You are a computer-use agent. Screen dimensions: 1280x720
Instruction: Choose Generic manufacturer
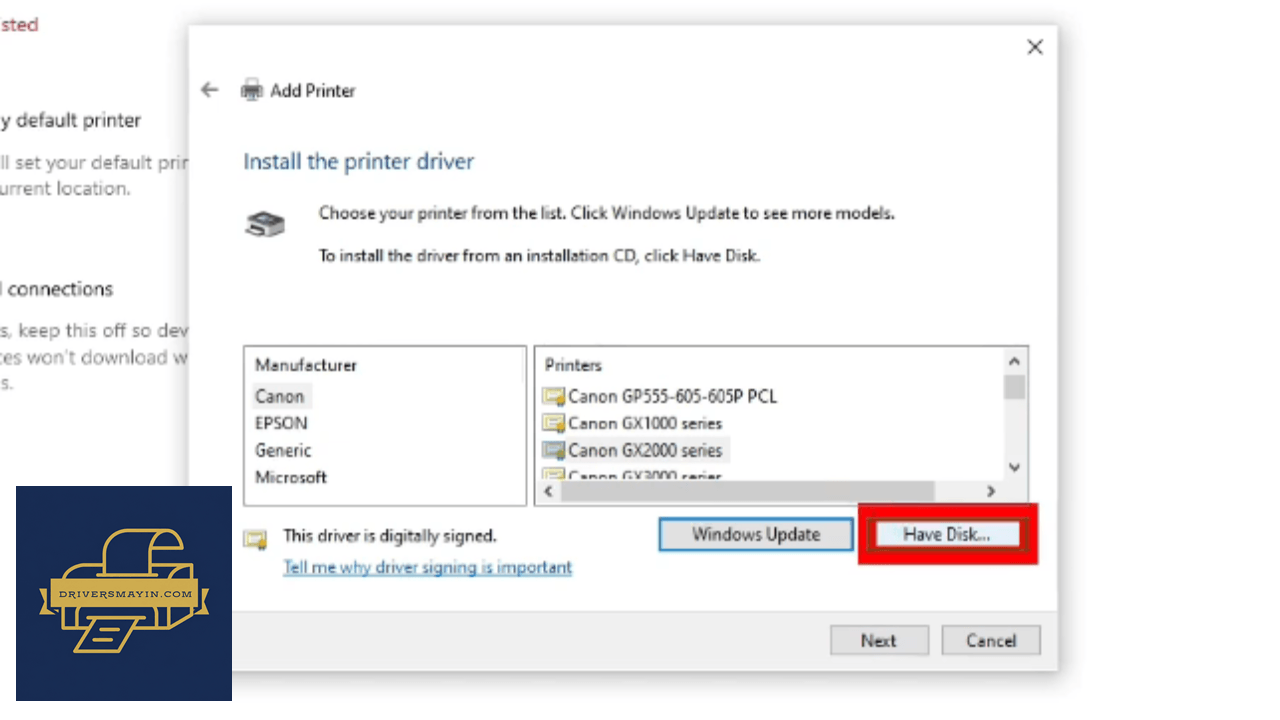pyautogui.click(x=283, y=450)
